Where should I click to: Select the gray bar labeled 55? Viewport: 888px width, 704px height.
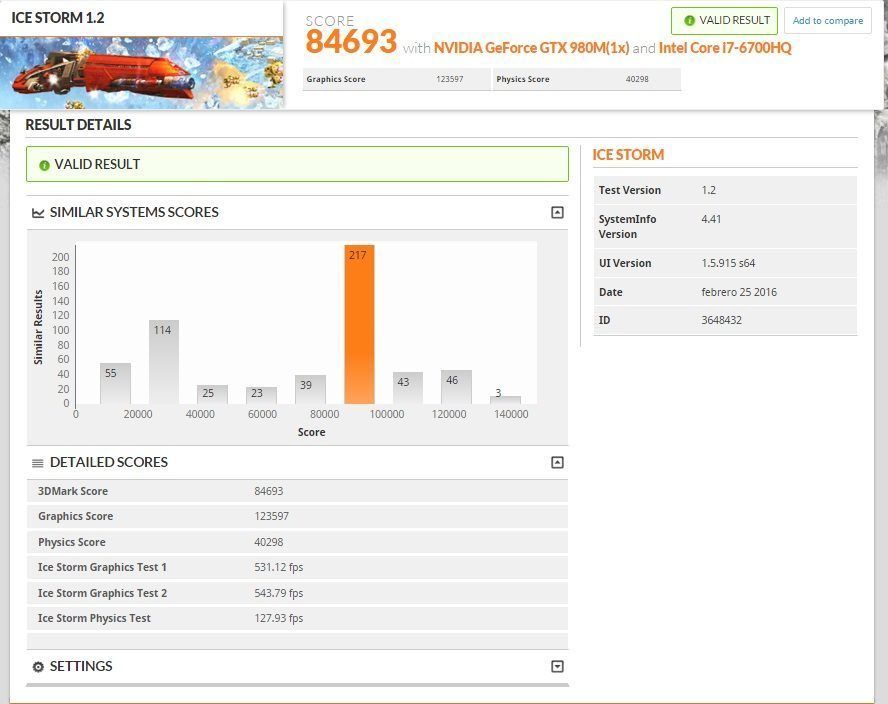(115, 383)
